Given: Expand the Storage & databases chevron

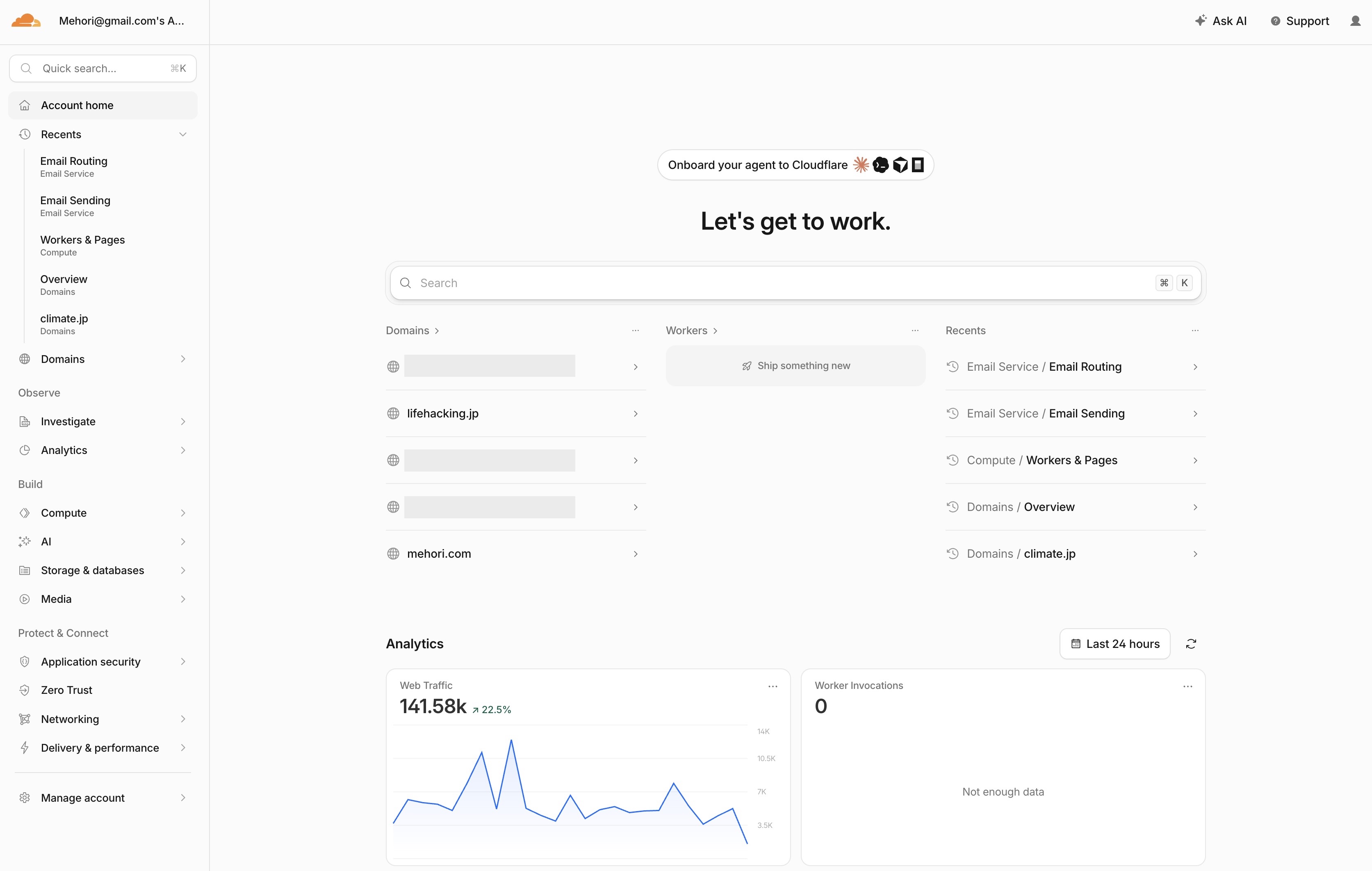Looking at the screenshot, I should point(183,570).
